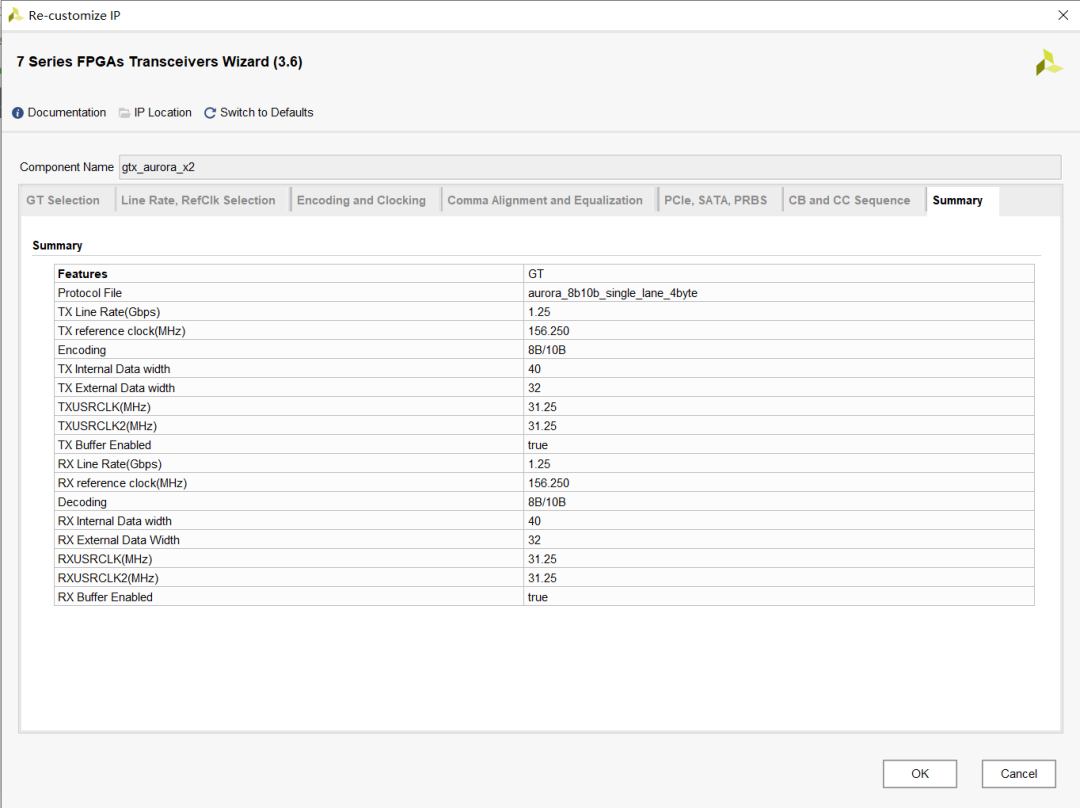Open the Comma Alignment and Equalization tab
Screen dimensions: 1080x808
click(547, 199)
